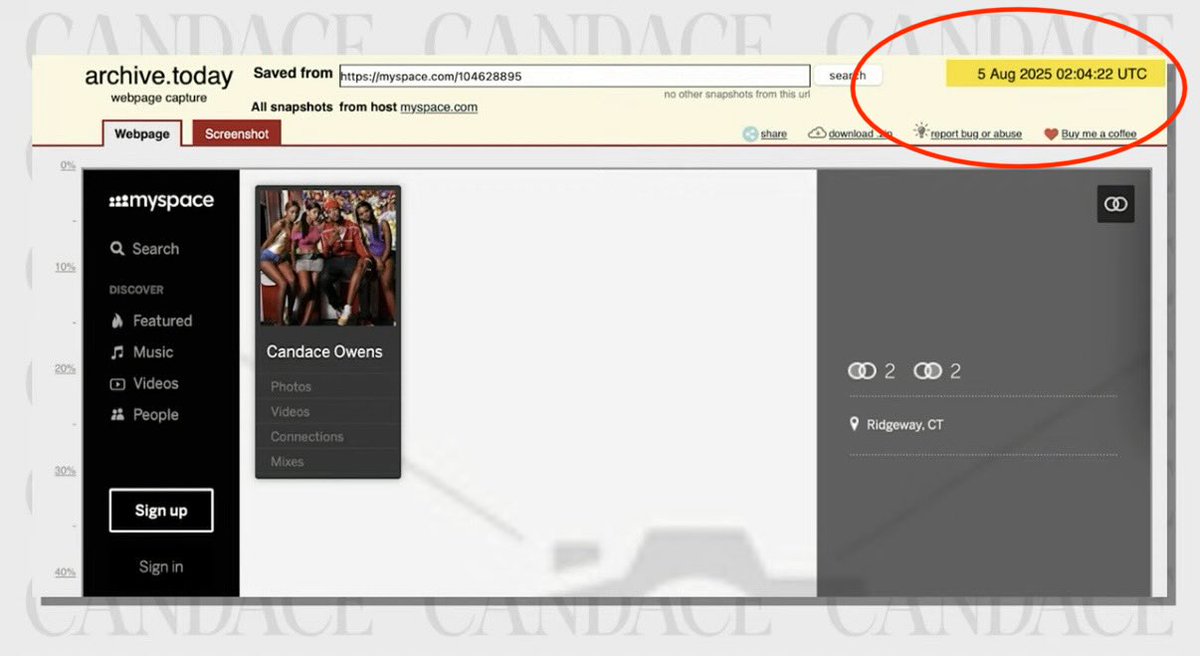Click the Sign up button
This screenshot has height=656, width=1200.
(161, 510)
